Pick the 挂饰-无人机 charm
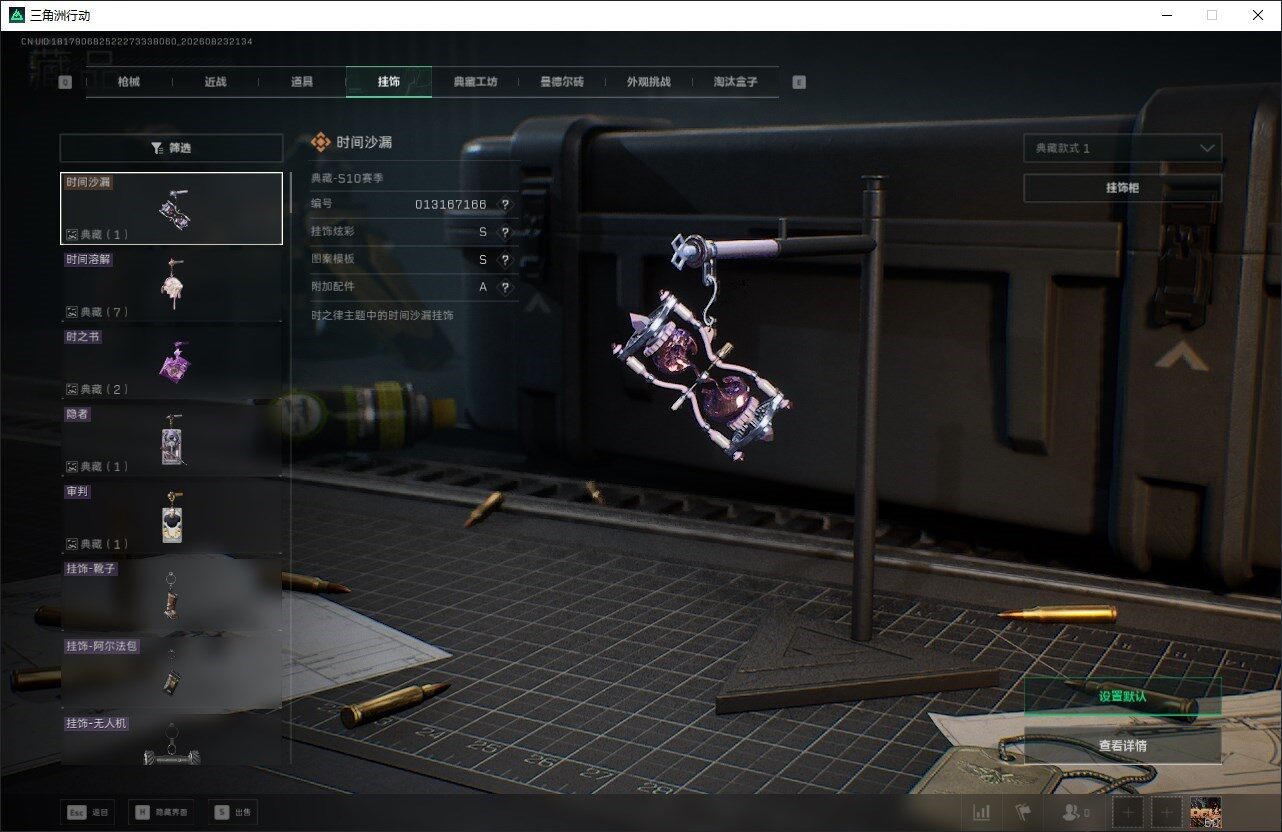 (171, 740)
